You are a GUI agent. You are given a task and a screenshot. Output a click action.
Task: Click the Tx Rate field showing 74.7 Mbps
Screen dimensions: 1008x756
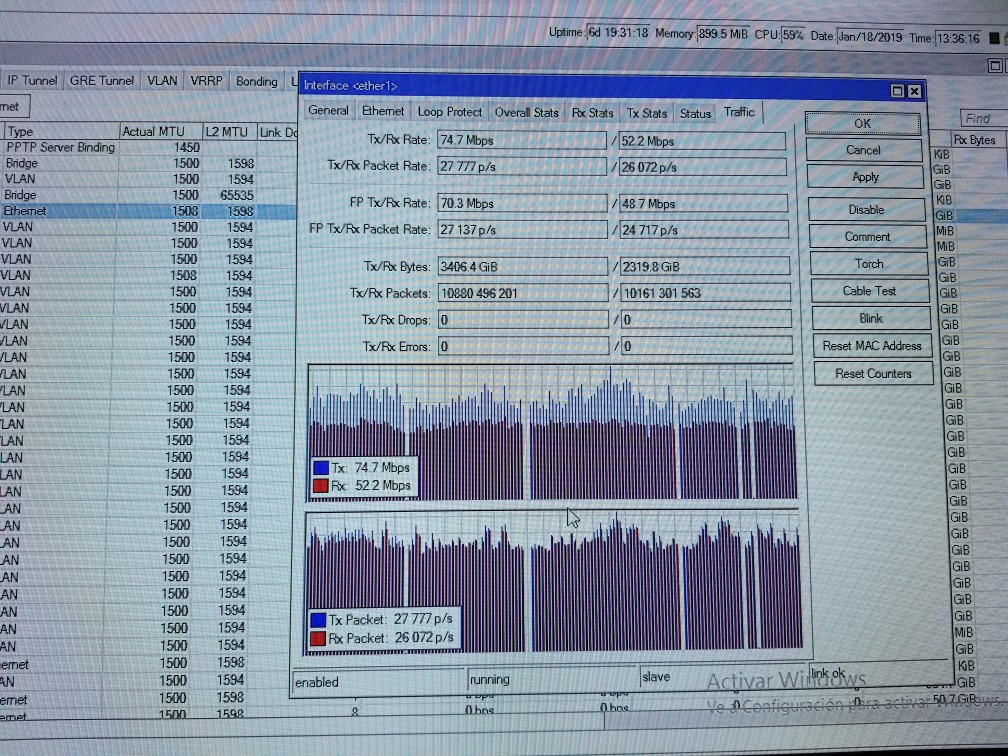[x=521, y=140]
